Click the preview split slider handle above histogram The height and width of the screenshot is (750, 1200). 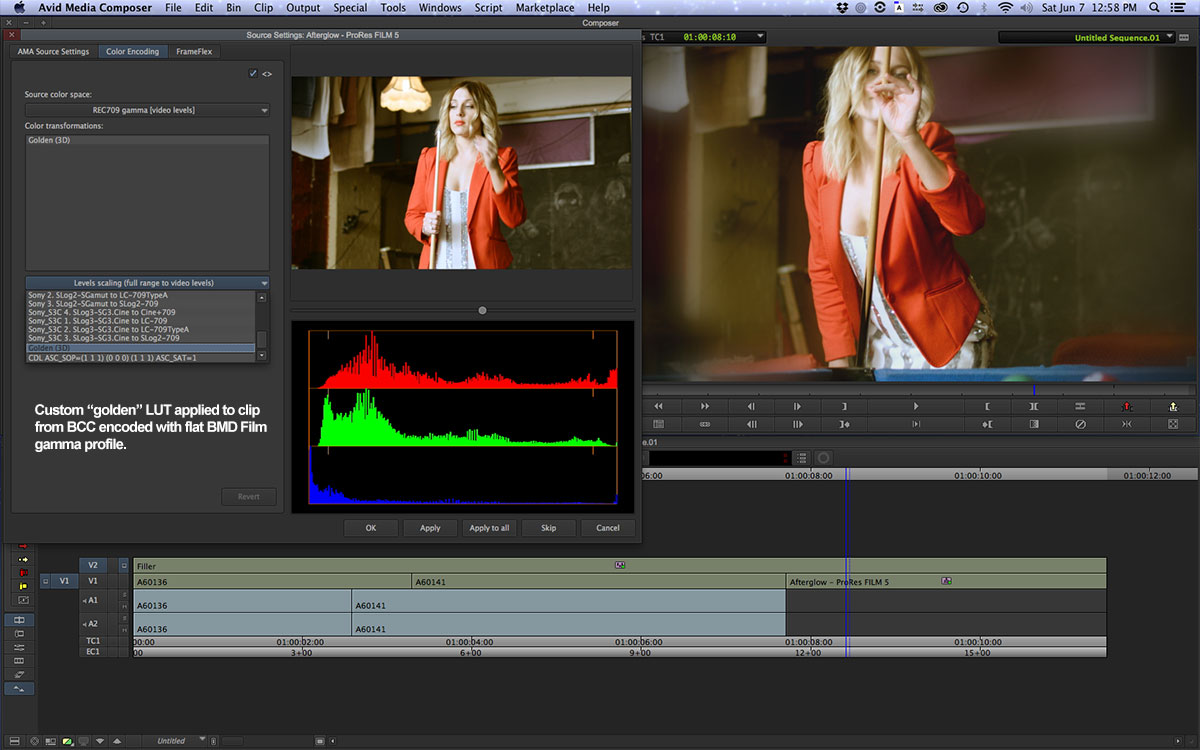482,311
